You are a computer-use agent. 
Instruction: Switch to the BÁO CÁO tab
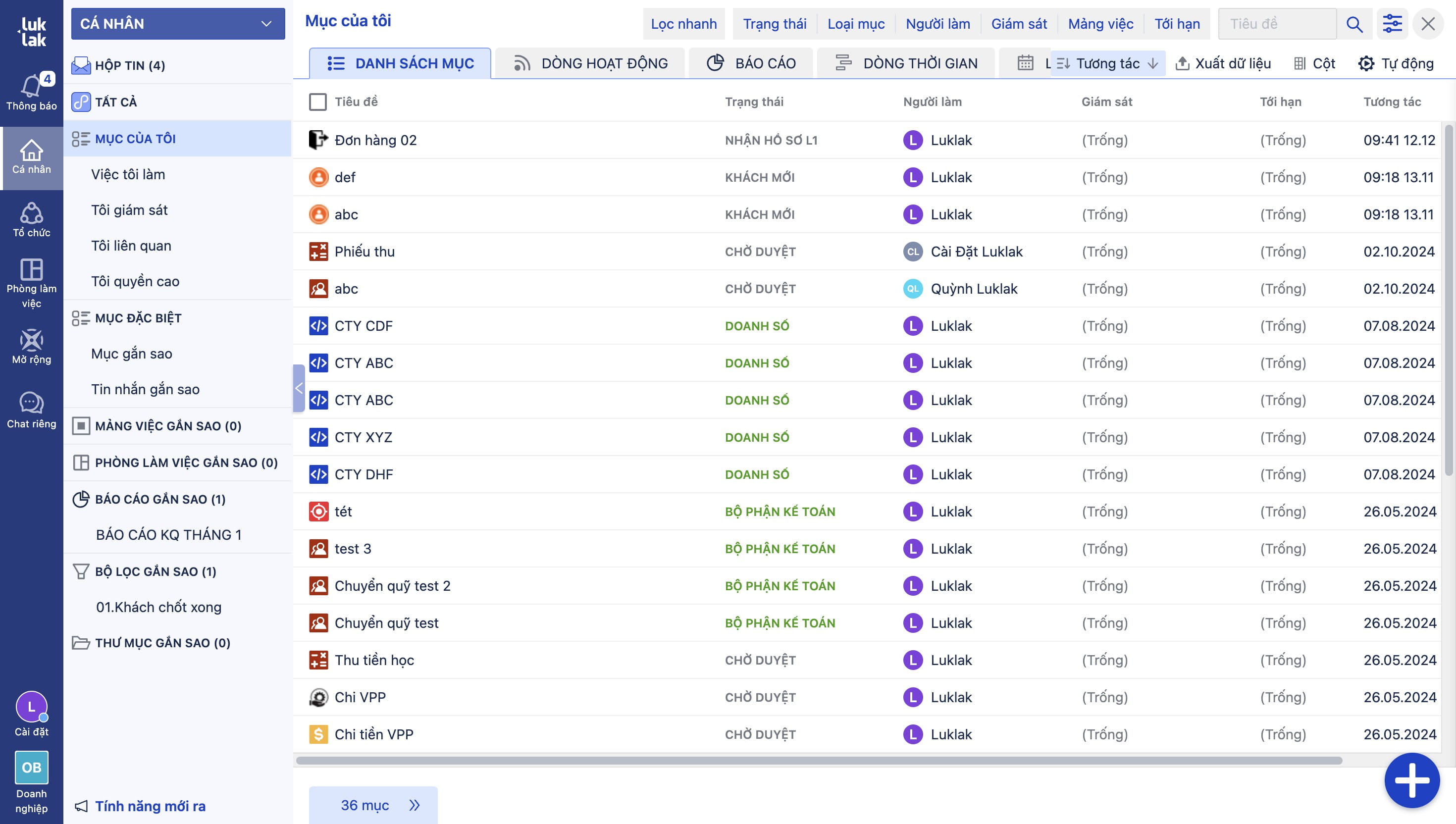click(x=751, y=63)
